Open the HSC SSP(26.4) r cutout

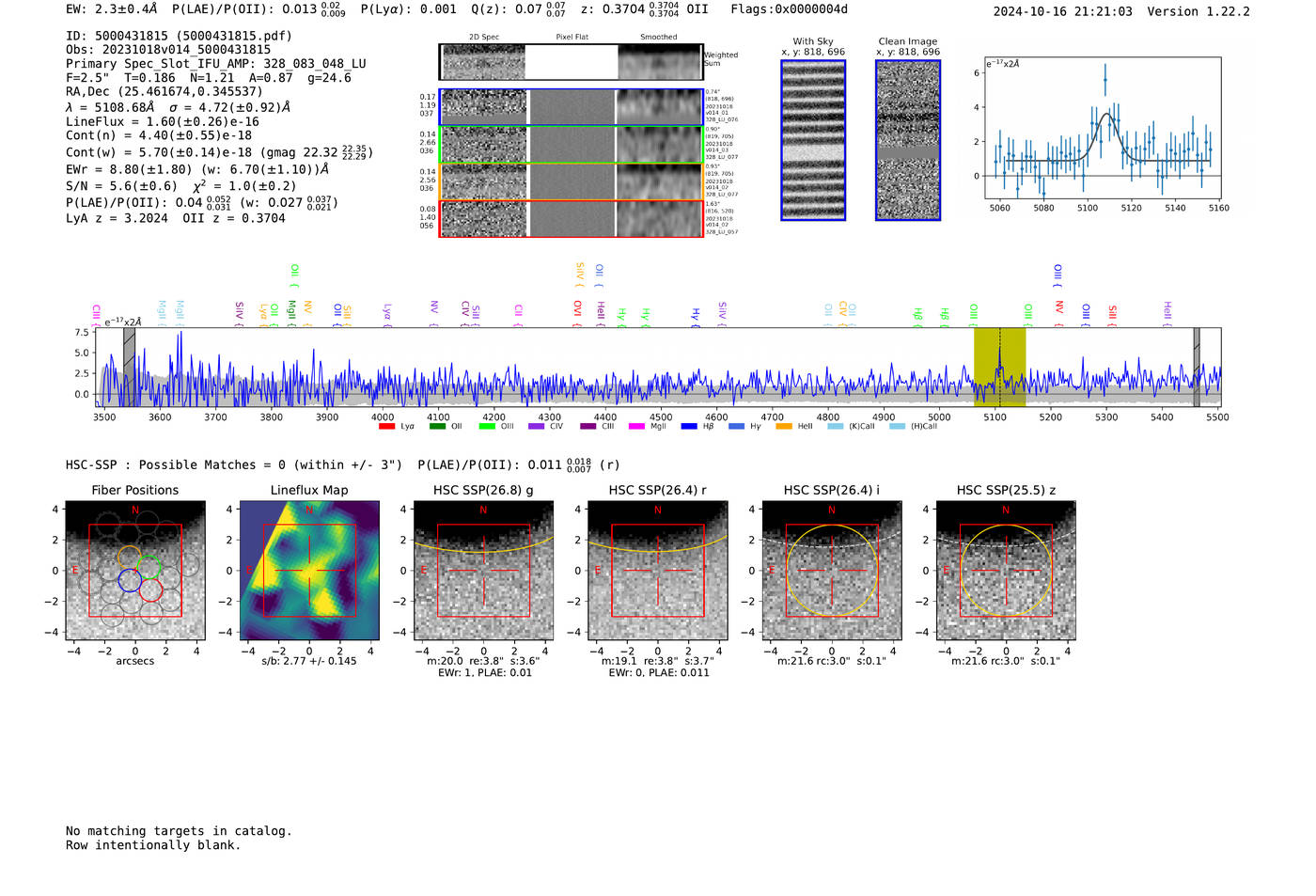tap(657, 571)
